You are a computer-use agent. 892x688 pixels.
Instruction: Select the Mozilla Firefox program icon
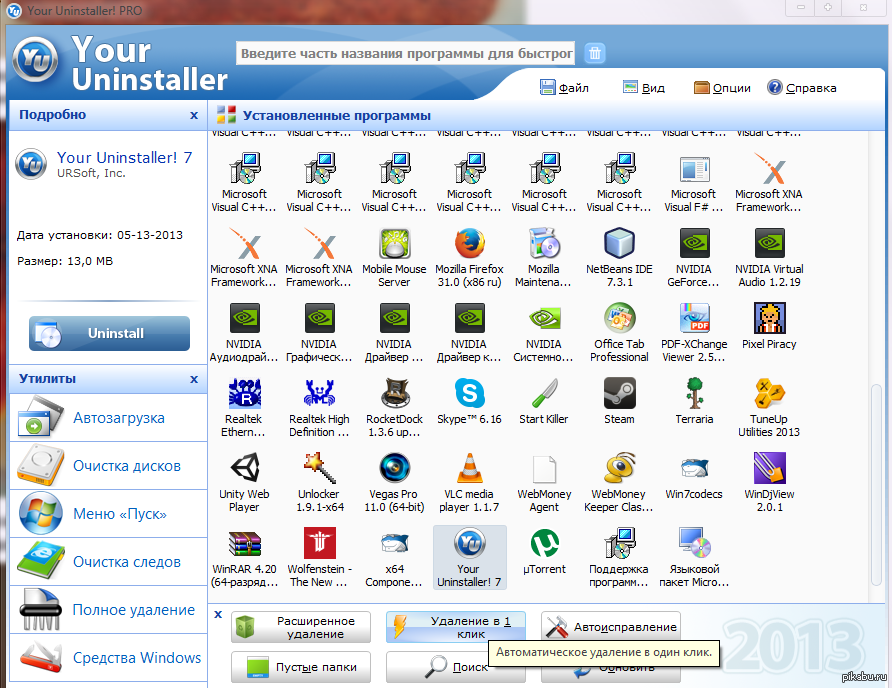pos(469,244)
